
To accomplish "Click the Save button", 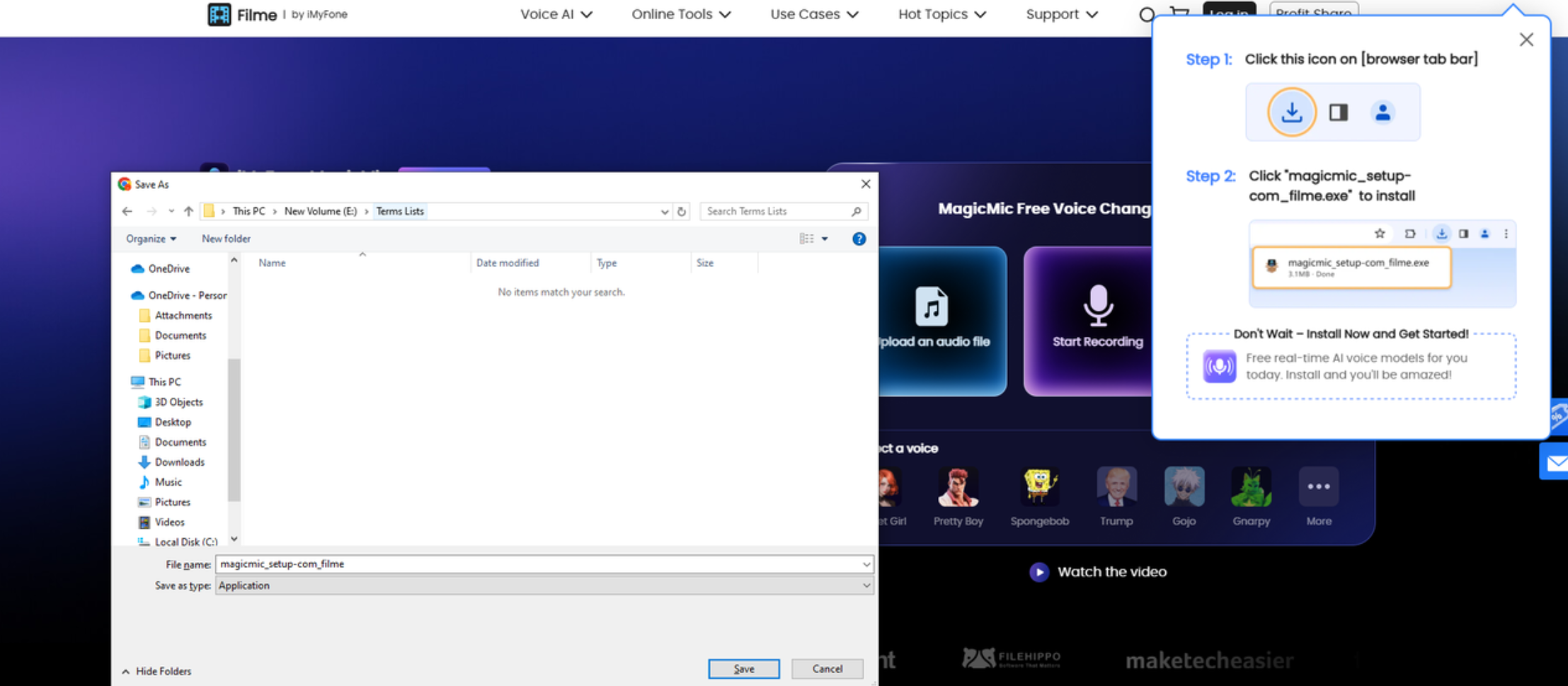I will [743, 669].
